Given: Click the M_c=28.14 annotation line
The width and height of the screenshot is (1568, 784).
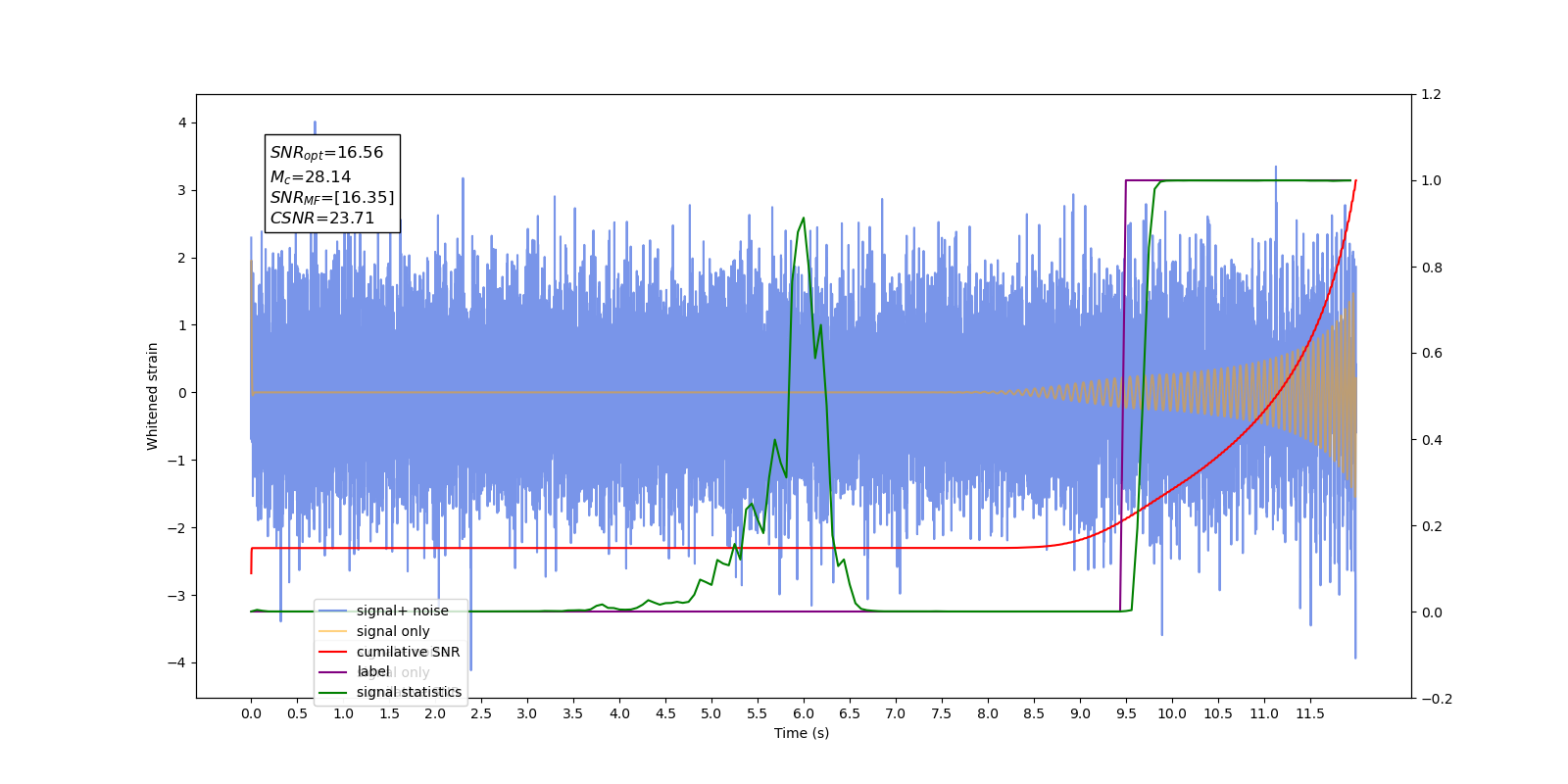Looking at the screenshot, I should click(310, 176).
